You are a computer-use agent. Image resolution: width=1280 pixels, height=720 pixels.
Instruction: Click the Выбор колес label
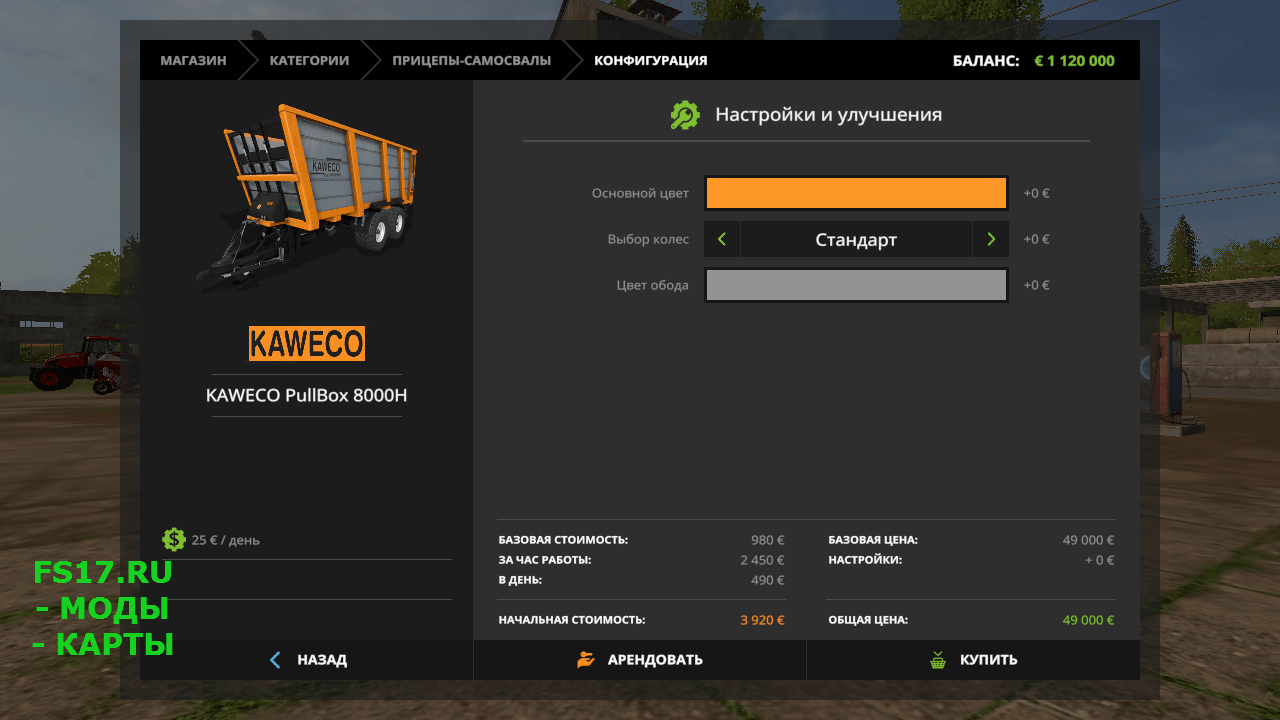(648, 239)
